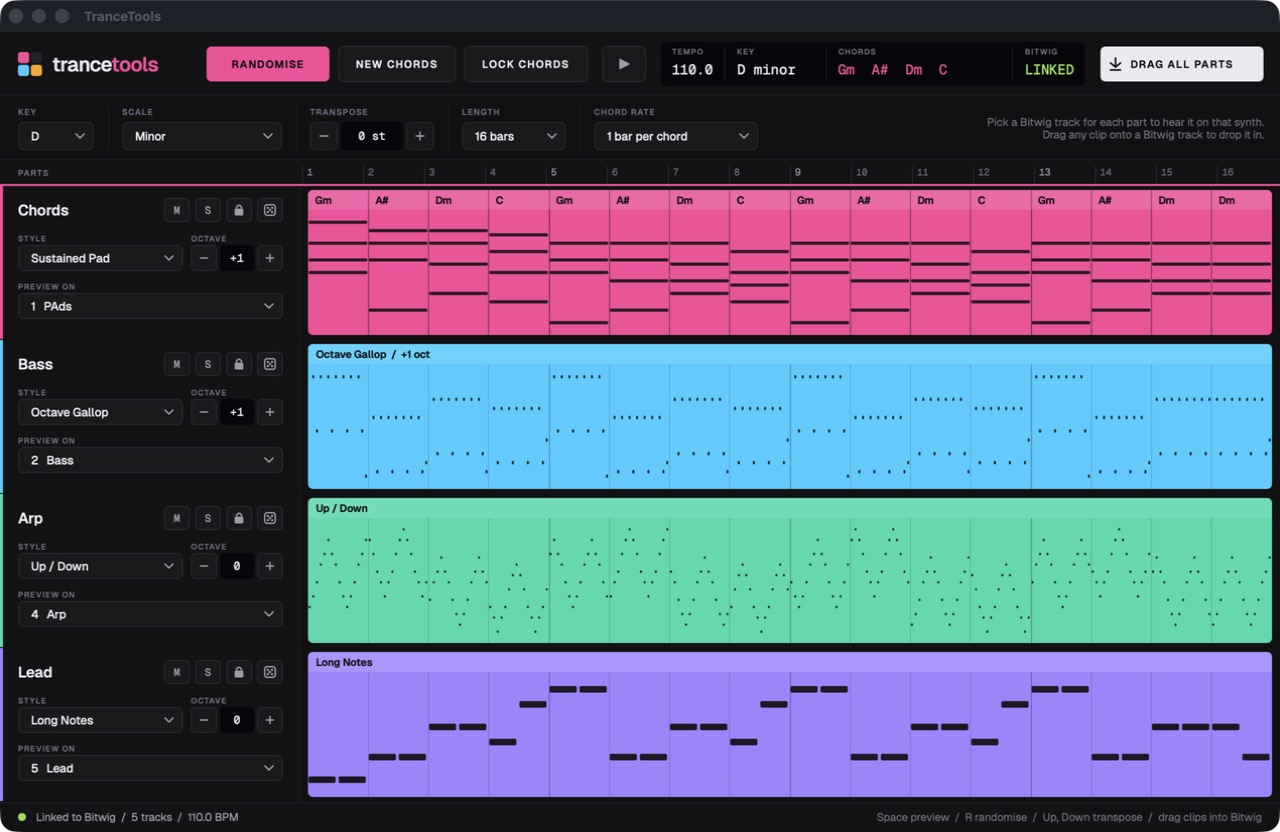1280x832 pixels.
Task: Open Chords style dropdown Sustained Pad
Action: [100, 258]
